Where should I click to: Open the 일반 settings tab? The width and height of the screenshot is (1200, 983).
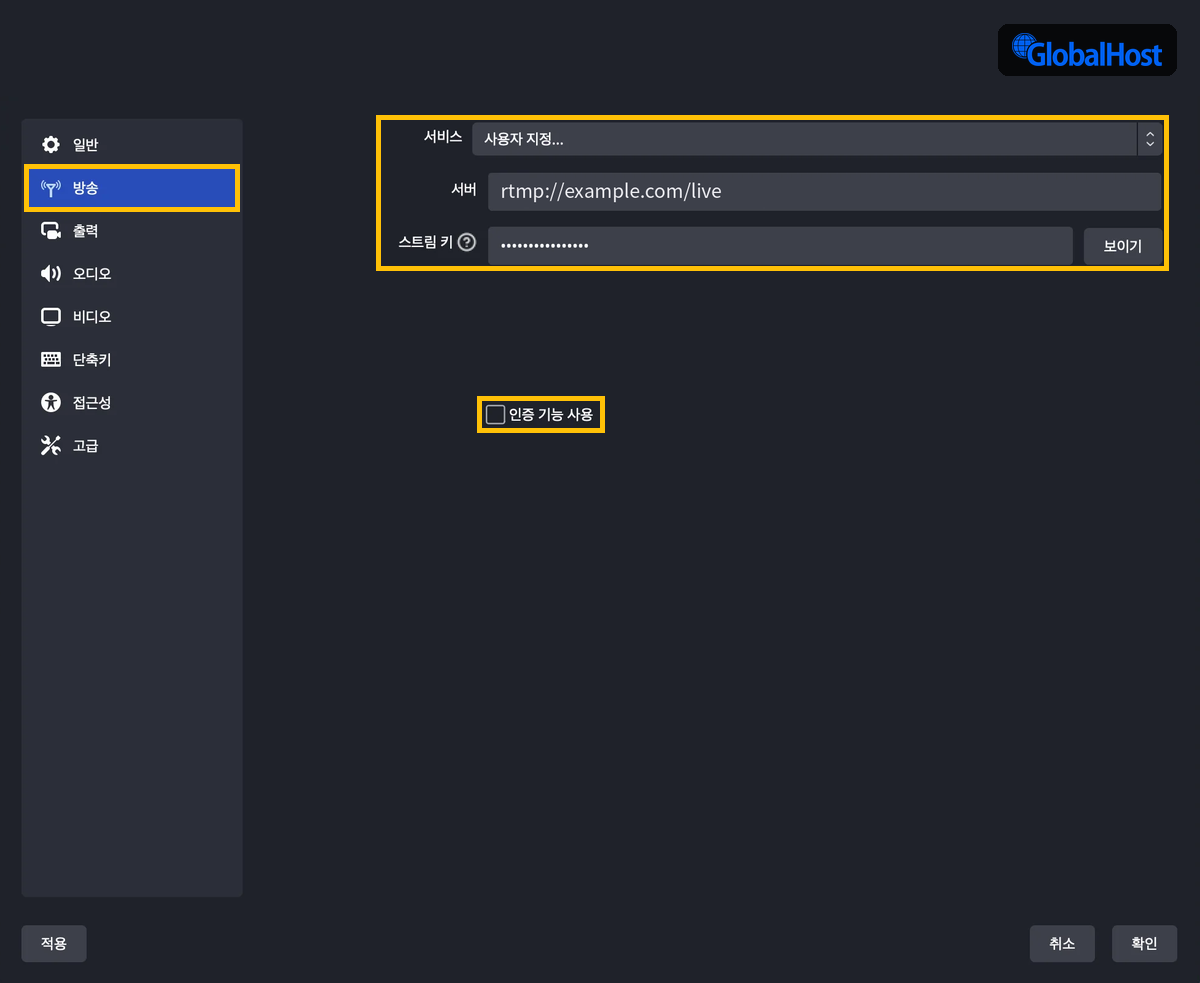point(132,145)
